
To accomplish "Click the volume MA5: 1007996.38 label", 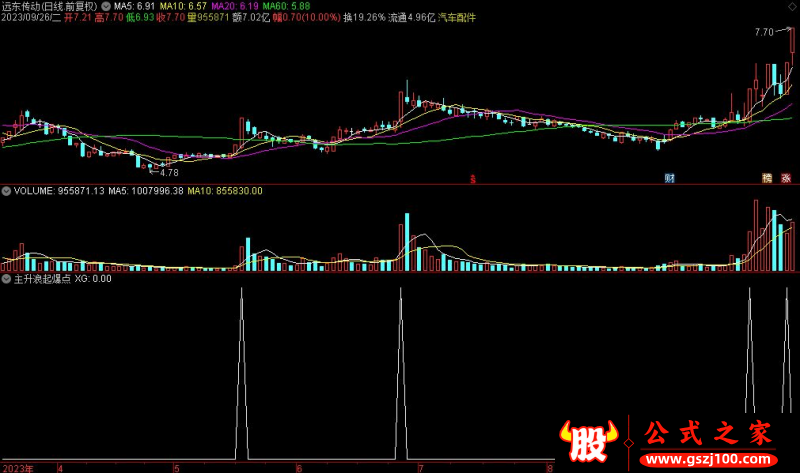I will (146, 191).
